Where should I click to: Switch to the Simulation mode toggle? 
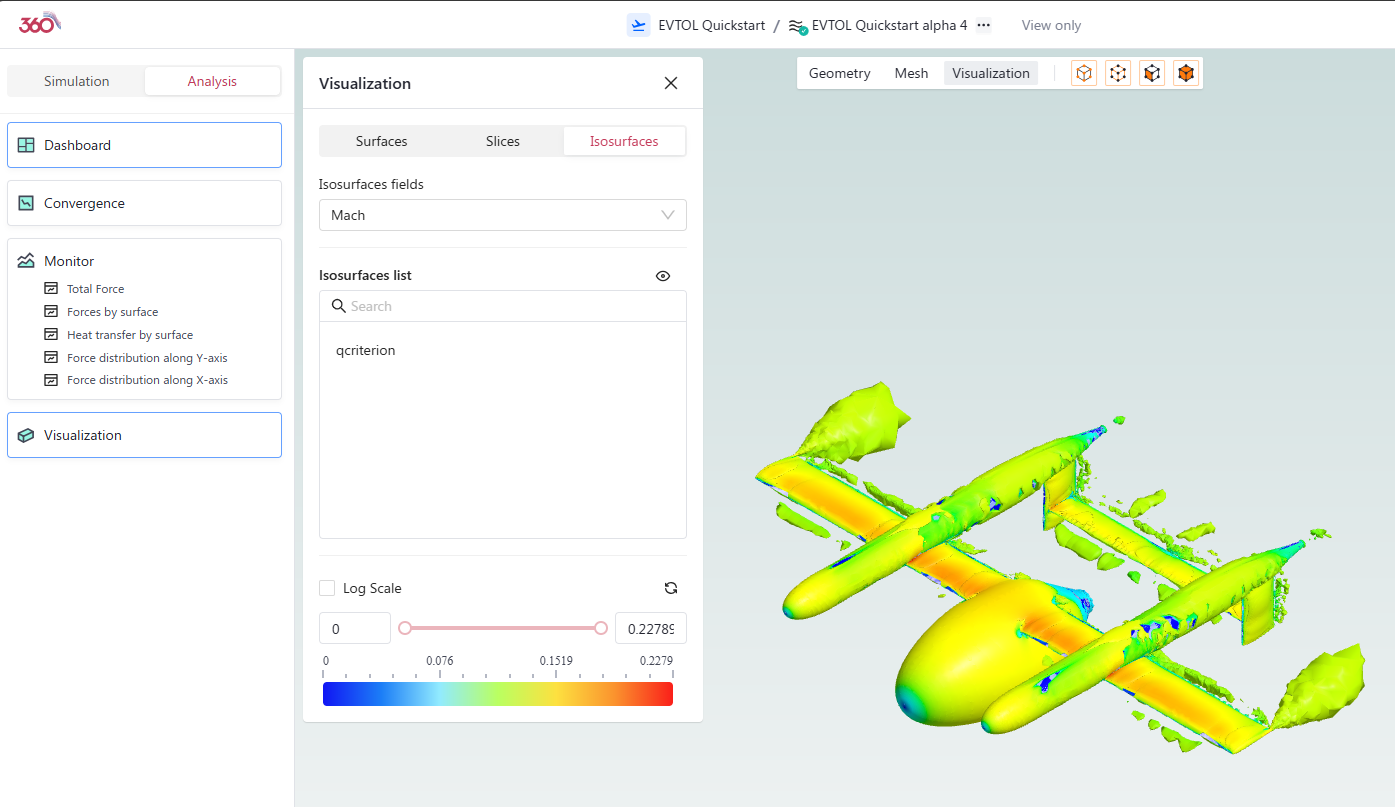(77, 81)
